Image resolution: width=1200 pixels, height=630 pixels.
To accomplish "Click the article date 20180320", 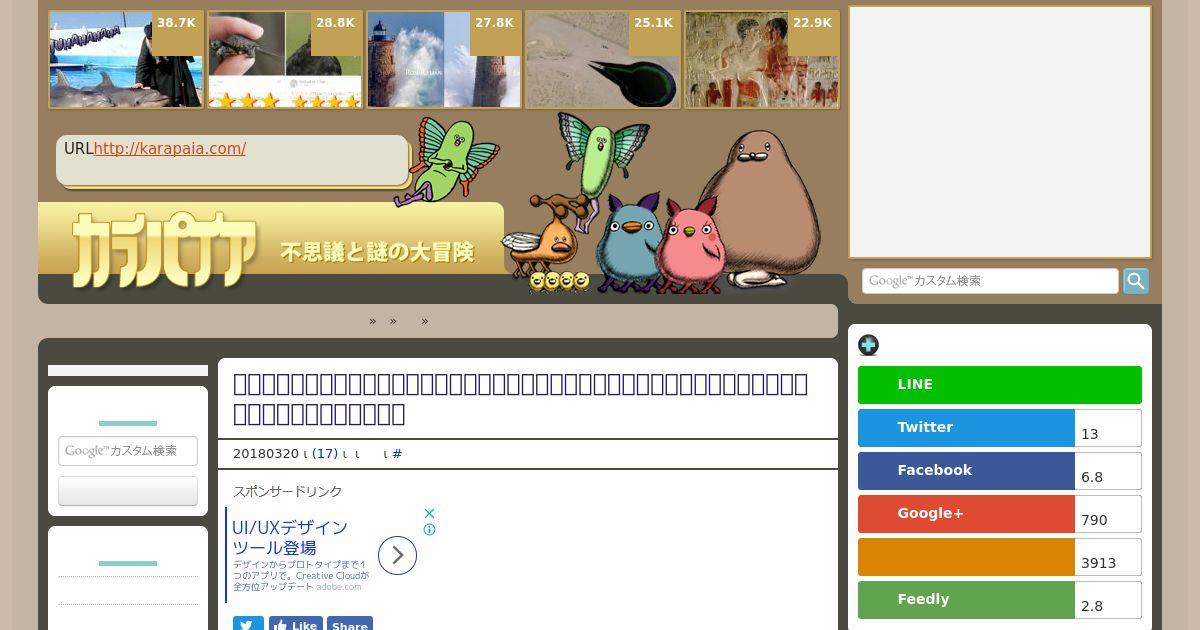I will [266, 454].
